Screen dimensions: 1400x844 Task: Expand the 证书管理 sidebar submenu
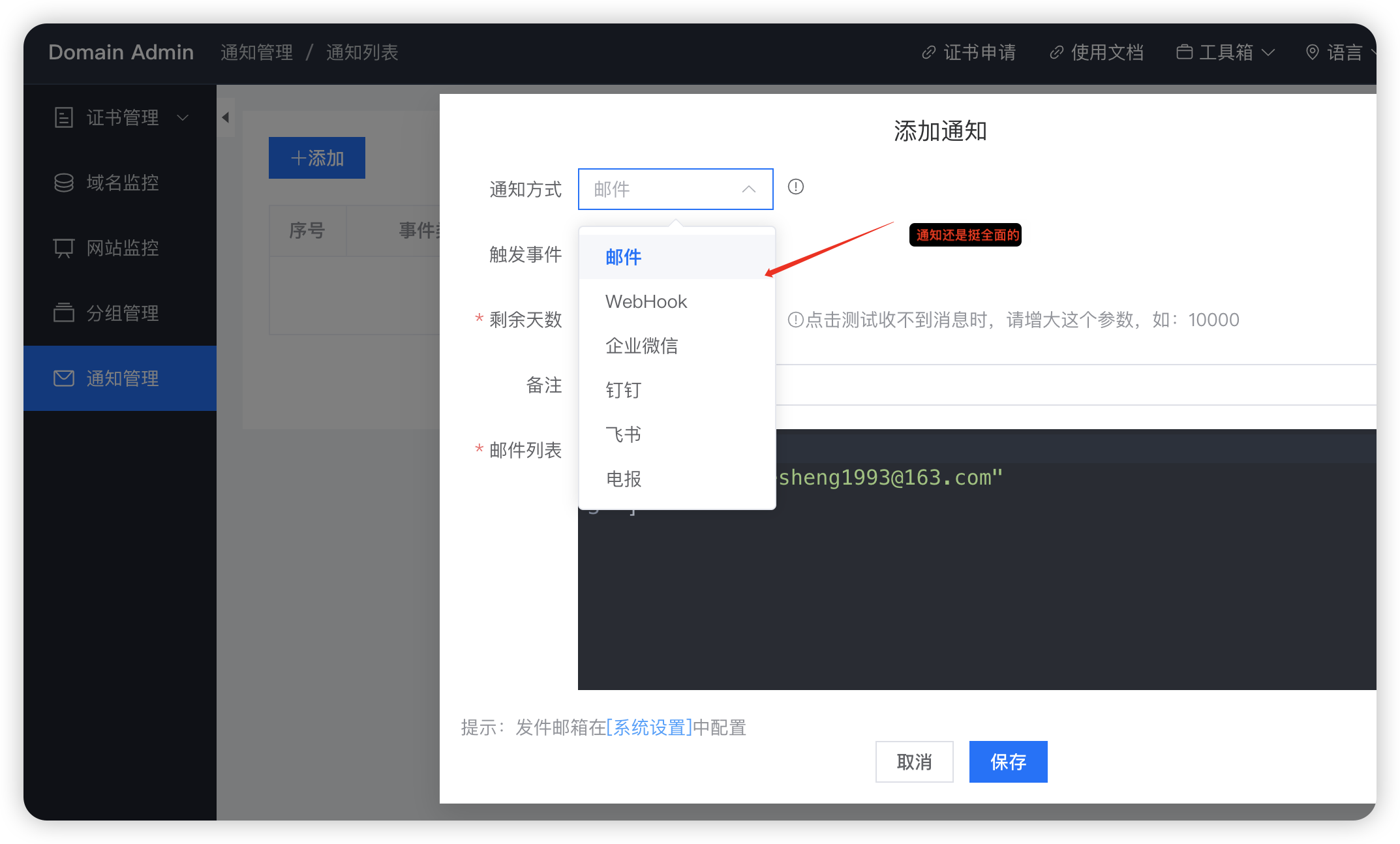pos(121,117)
